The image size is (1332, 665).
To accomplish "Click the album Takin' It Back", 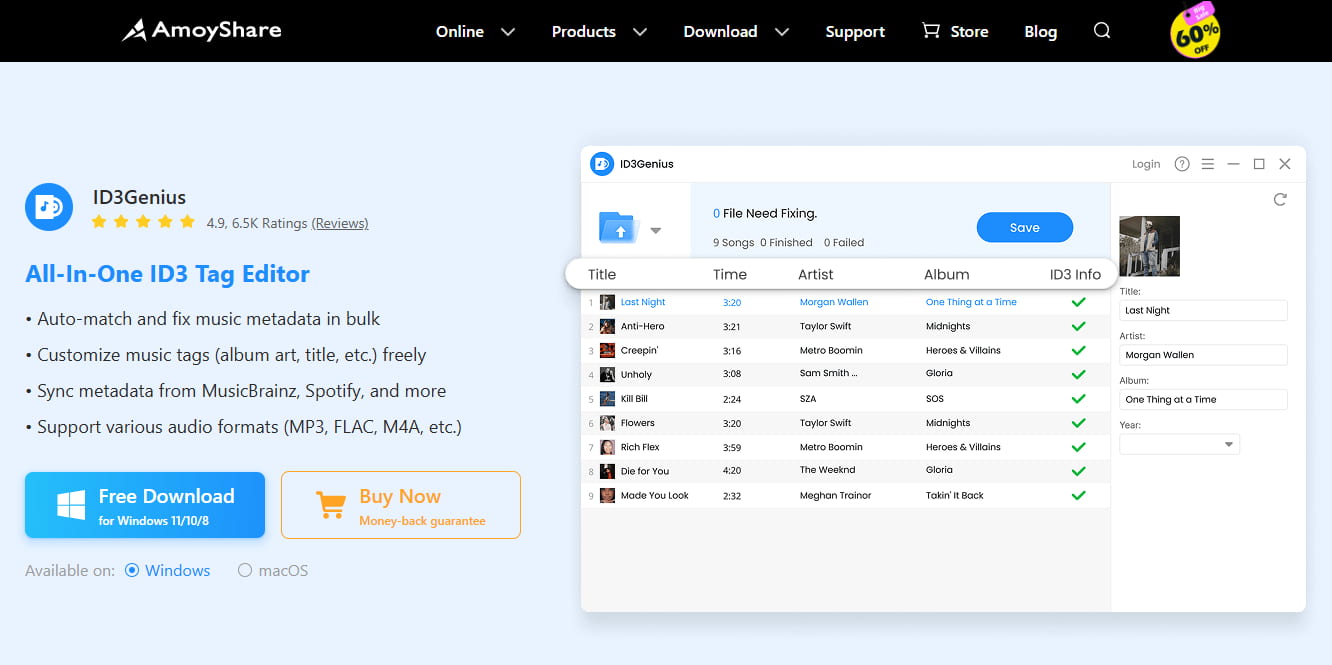I will [x=955, y=496].
